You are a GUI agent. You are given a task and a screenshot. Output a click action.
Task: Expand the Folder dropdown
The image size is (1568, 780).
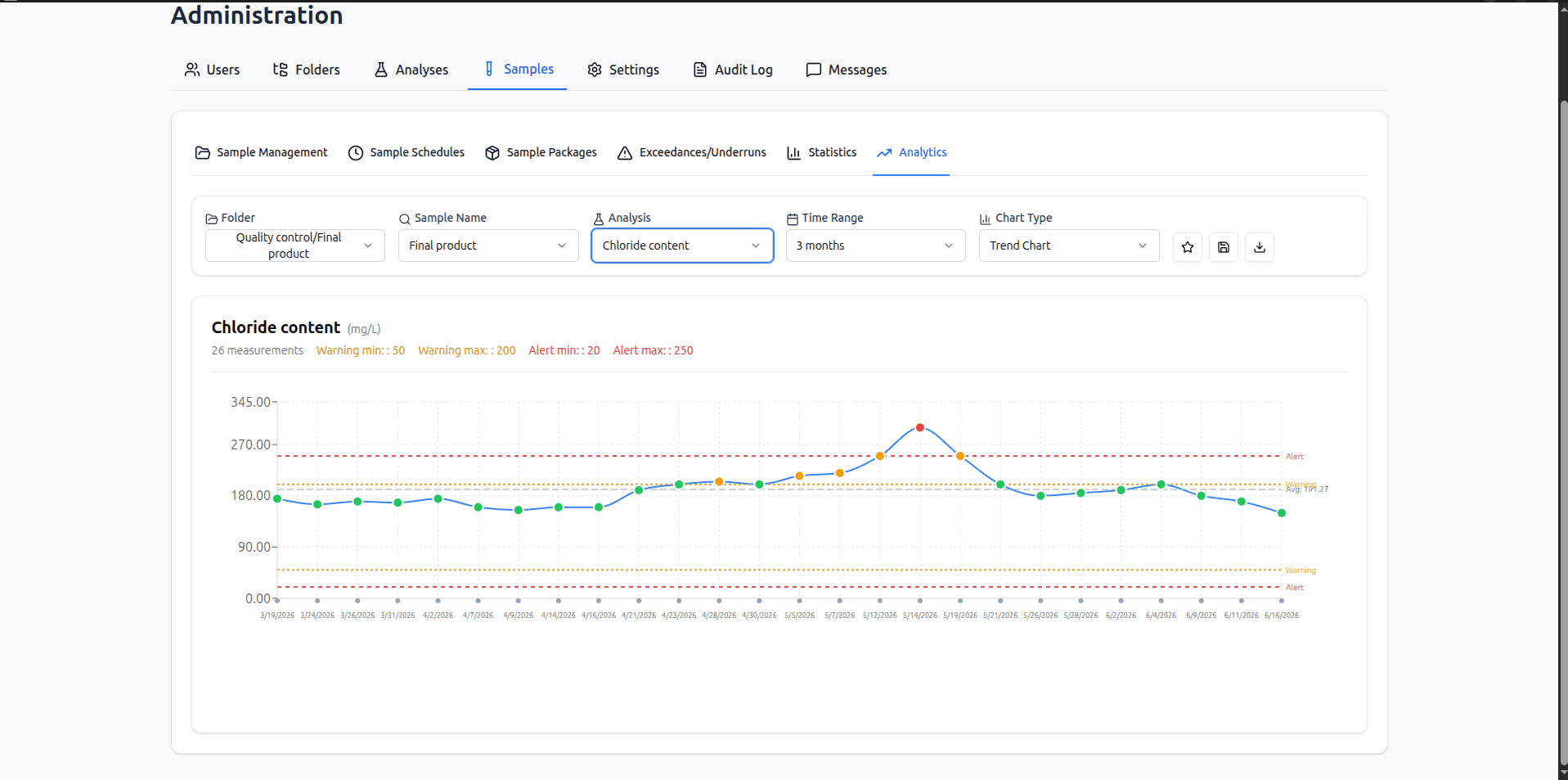click(295, 246)
